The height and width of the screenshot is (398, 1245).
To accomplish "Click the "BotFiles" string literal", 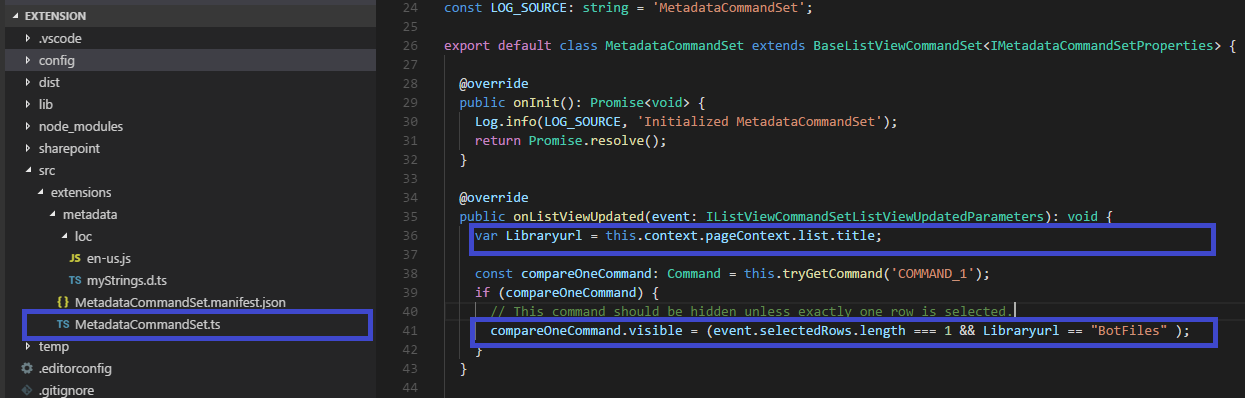I will [x=1129, y=331].
